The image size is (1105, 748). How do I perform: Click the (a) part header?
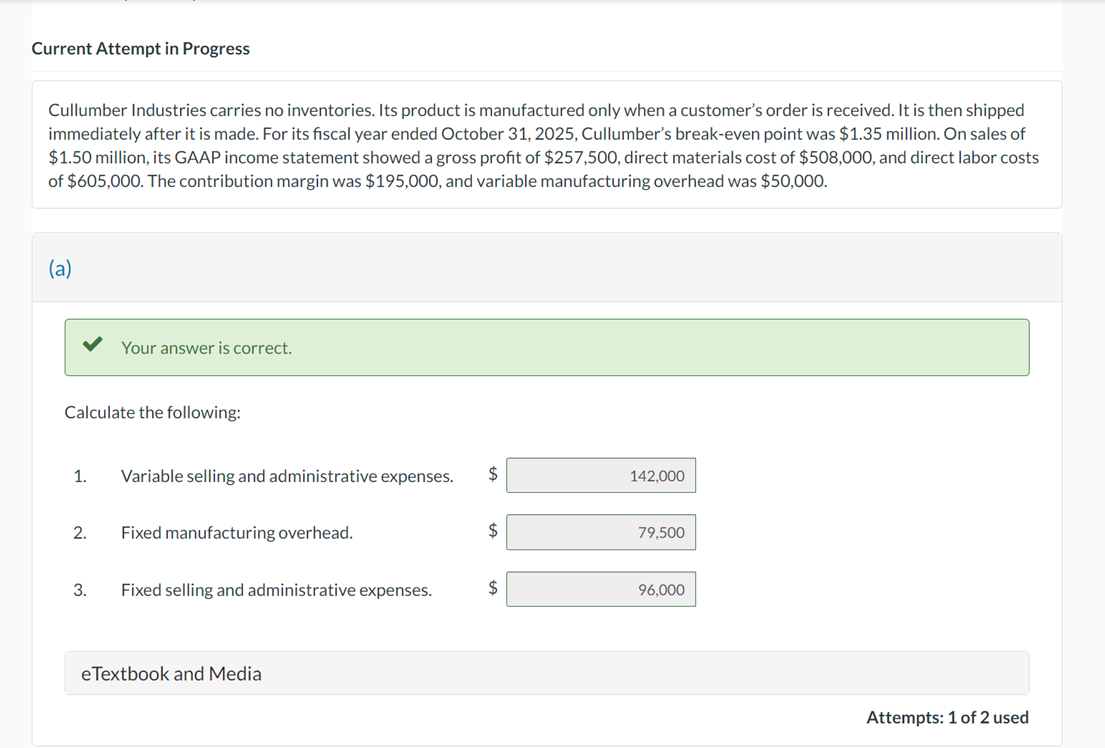tap(60, 268)
